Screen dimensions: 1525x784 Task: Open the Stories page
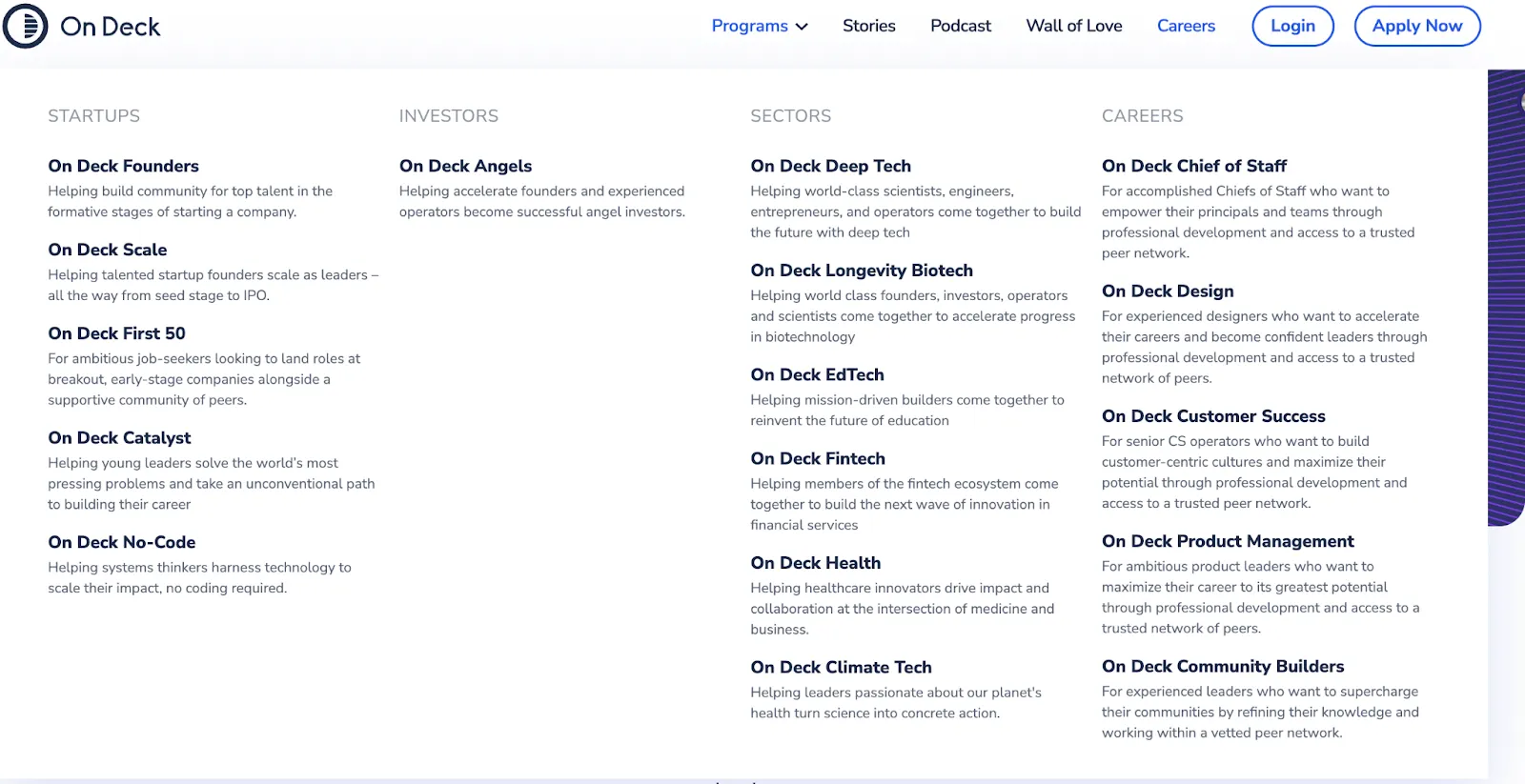pyautogui.click(x=868, y=26)
